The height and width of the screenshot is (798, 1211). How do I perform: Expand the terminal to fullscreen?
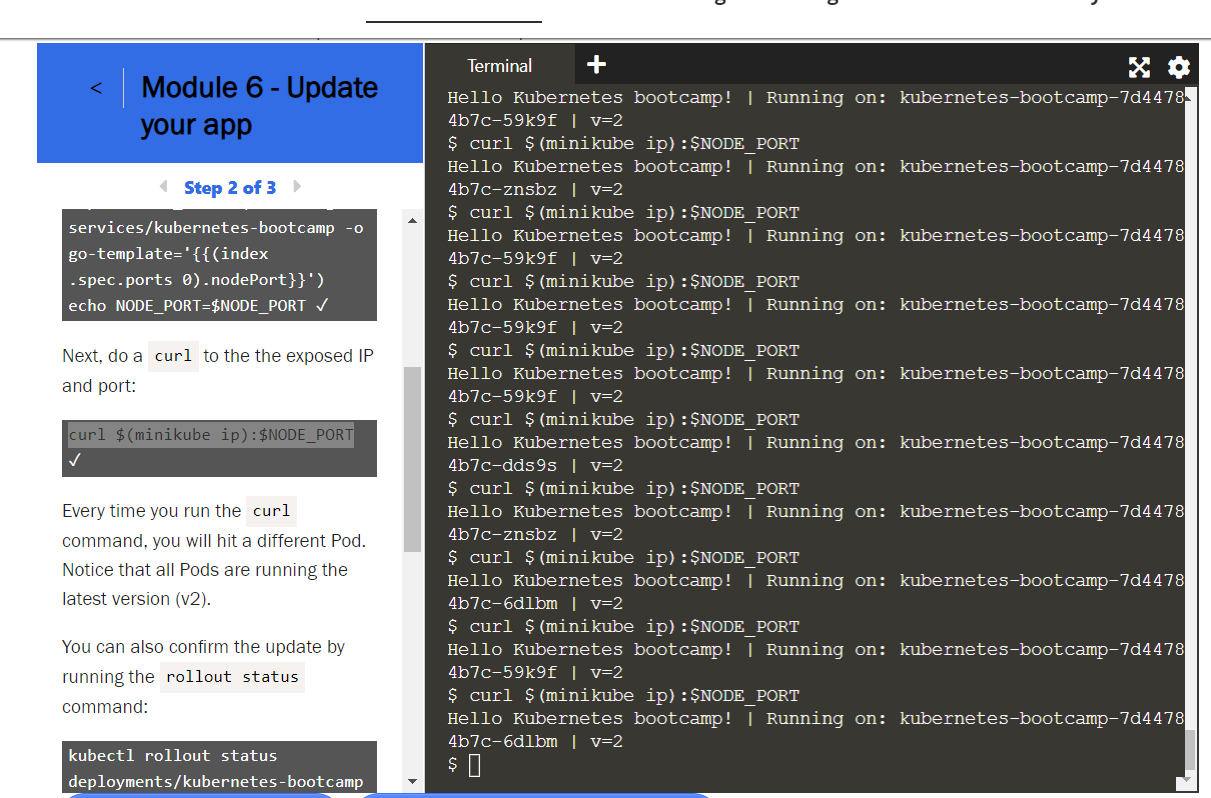[1139, 67]
